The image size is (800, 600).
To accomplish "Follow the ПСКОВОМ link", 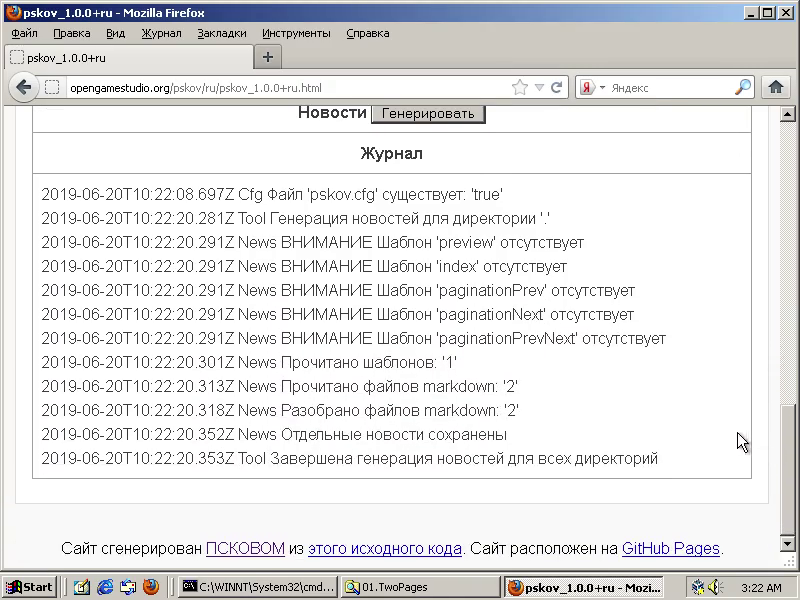I will [x=245, y=548].
